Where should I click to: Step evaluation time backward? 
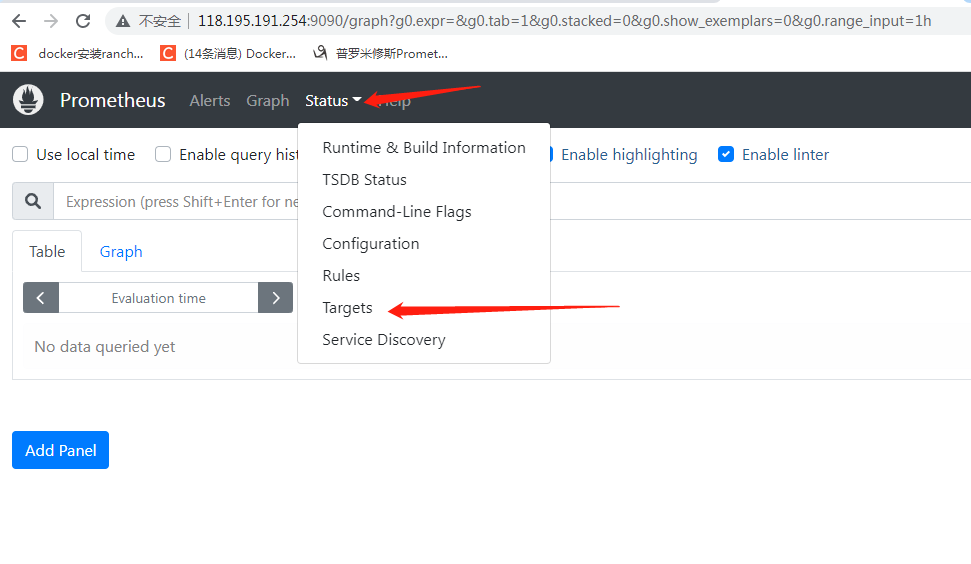(41, 298)
